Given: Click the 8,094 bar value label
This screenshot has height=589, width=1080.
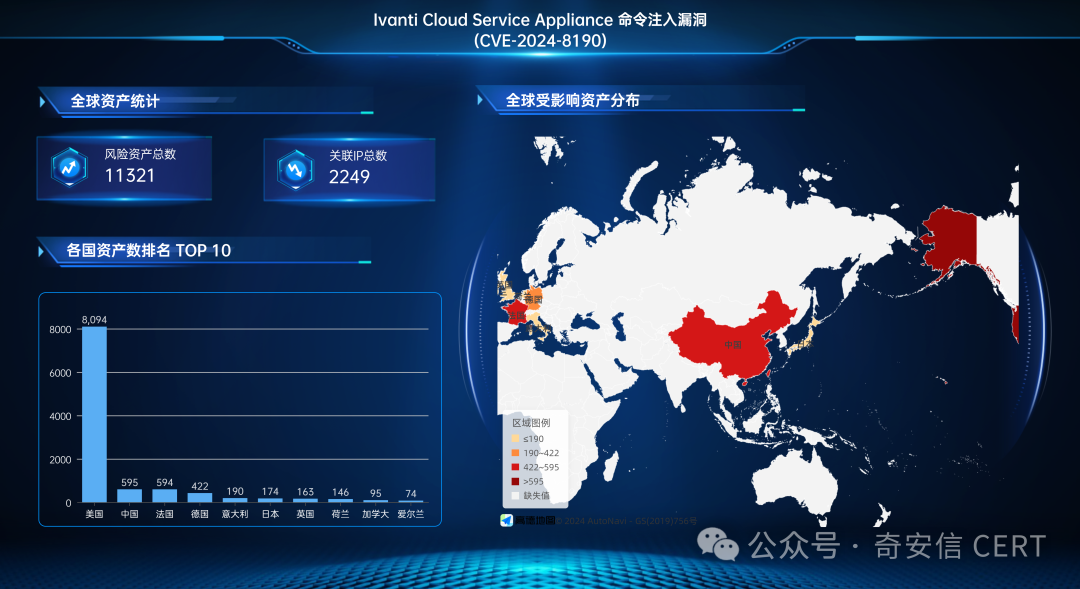Looking at the screenshot, I should coord(94,320).
